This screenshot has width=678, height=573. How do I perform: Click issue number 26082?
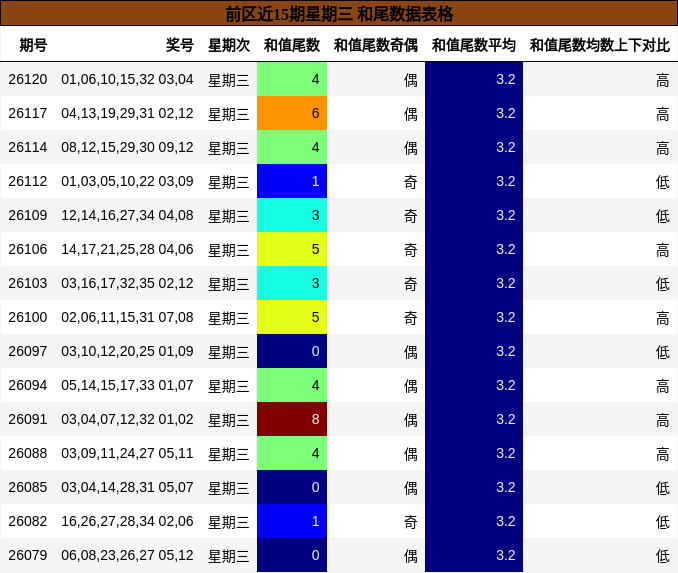28,521
